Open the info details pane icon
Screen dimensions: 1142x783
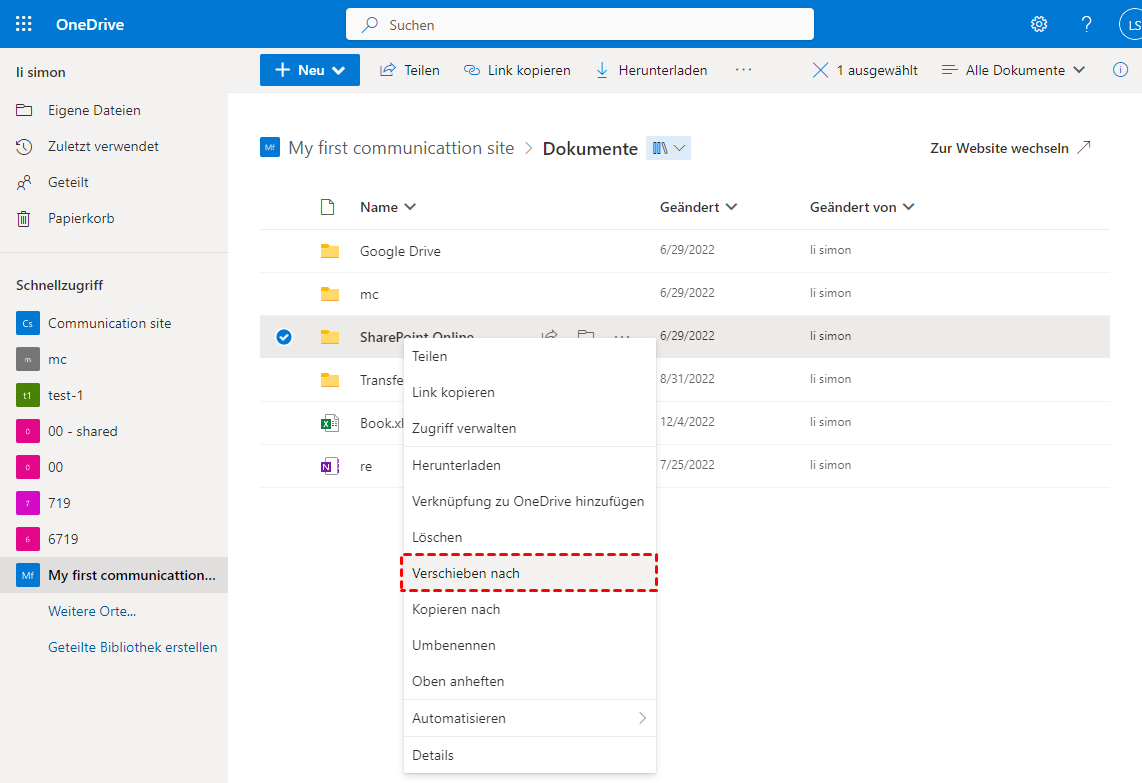click(1120, 70)
